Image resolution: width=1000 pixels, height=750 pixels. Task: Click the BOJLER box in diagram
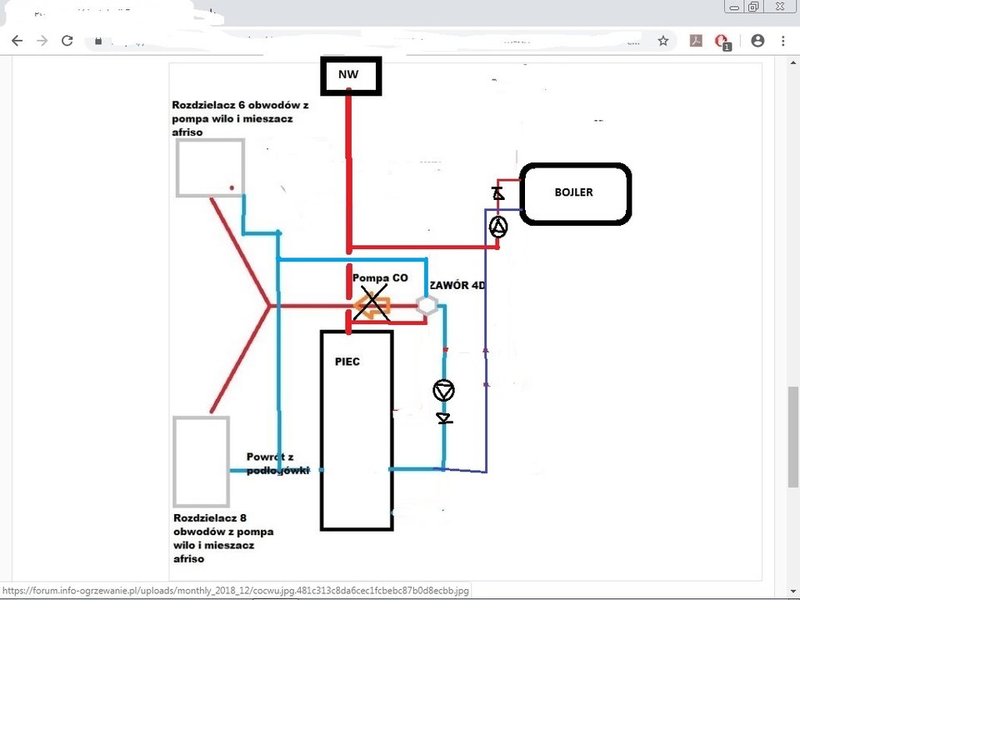[574, 193]
